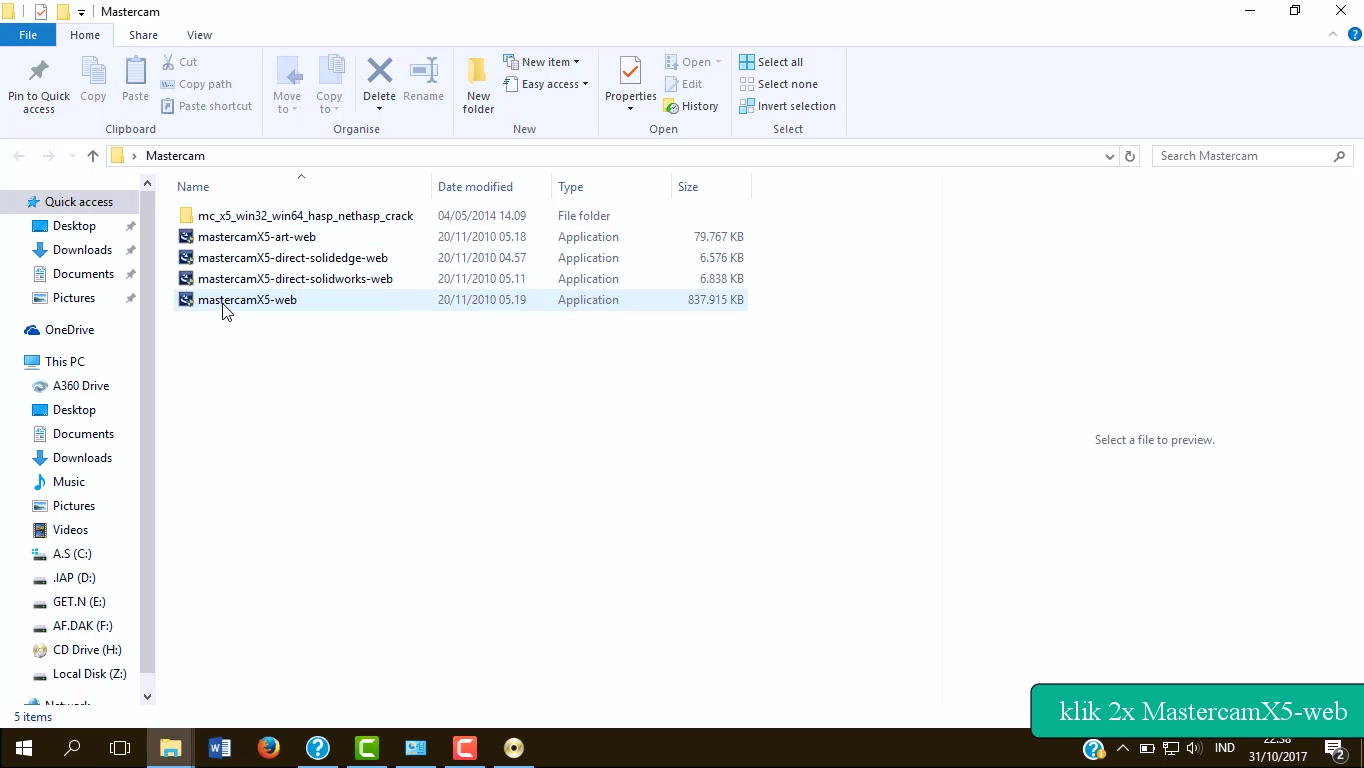
Task: Create a New folder
Action: tap(478, 85)
